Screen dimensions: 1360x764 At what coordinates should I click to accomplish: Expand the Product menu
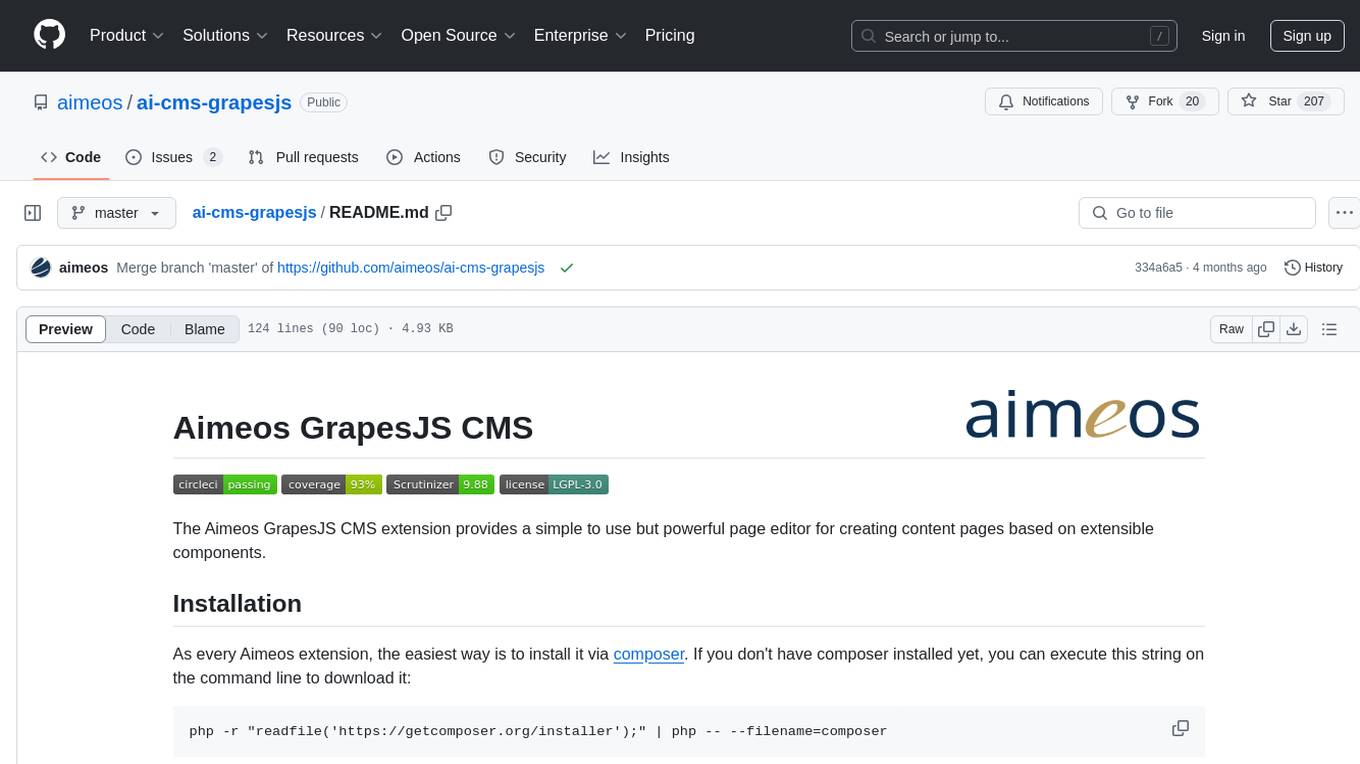(127, 35)
